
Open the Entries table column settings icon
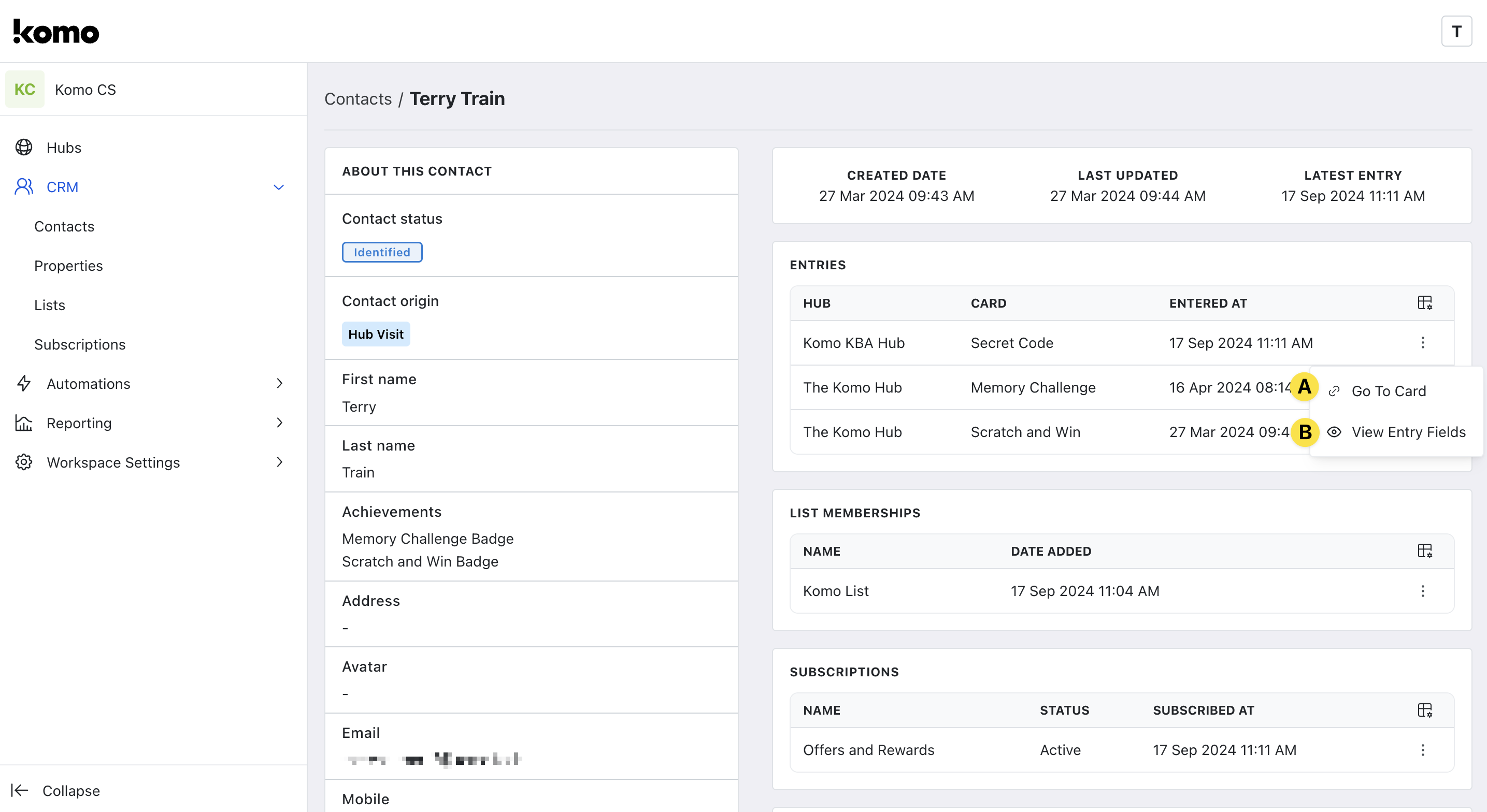pyautogui.click(x=1424, y=303)
